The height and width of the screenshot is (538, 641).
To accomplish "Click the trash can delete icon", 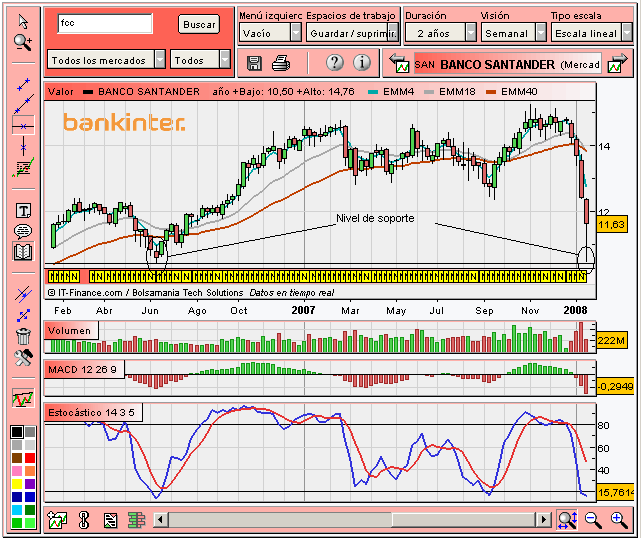I will [23, 336].
